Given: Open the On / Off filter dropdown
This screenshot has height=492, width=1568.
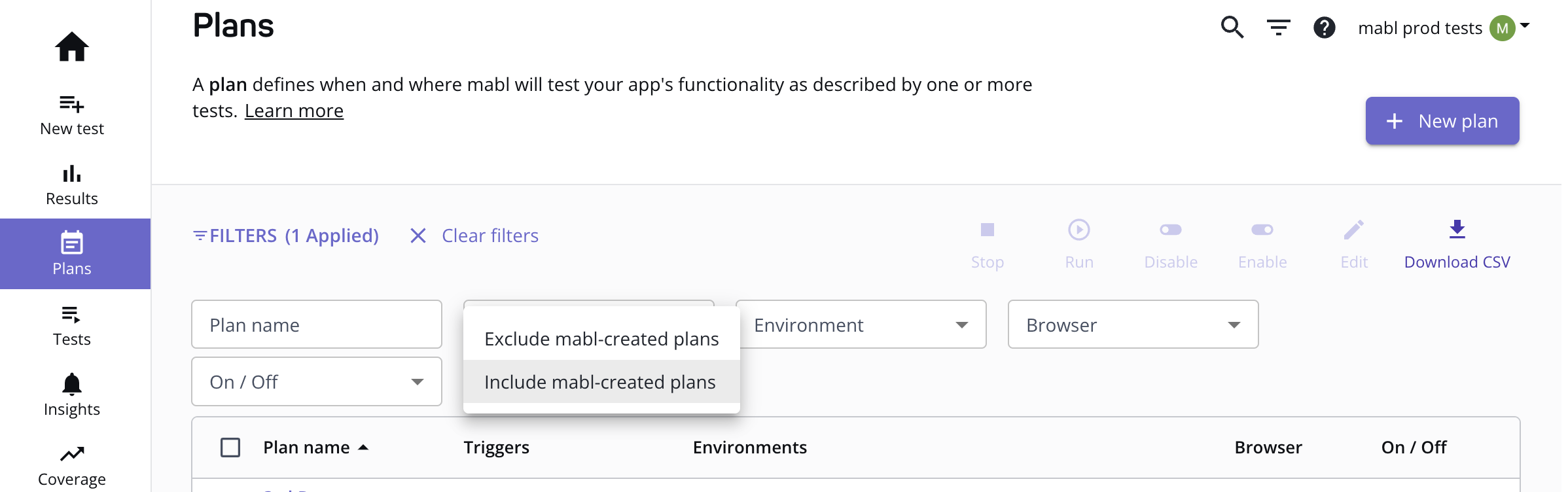Looking at the screenshot, I should point(317,381).
